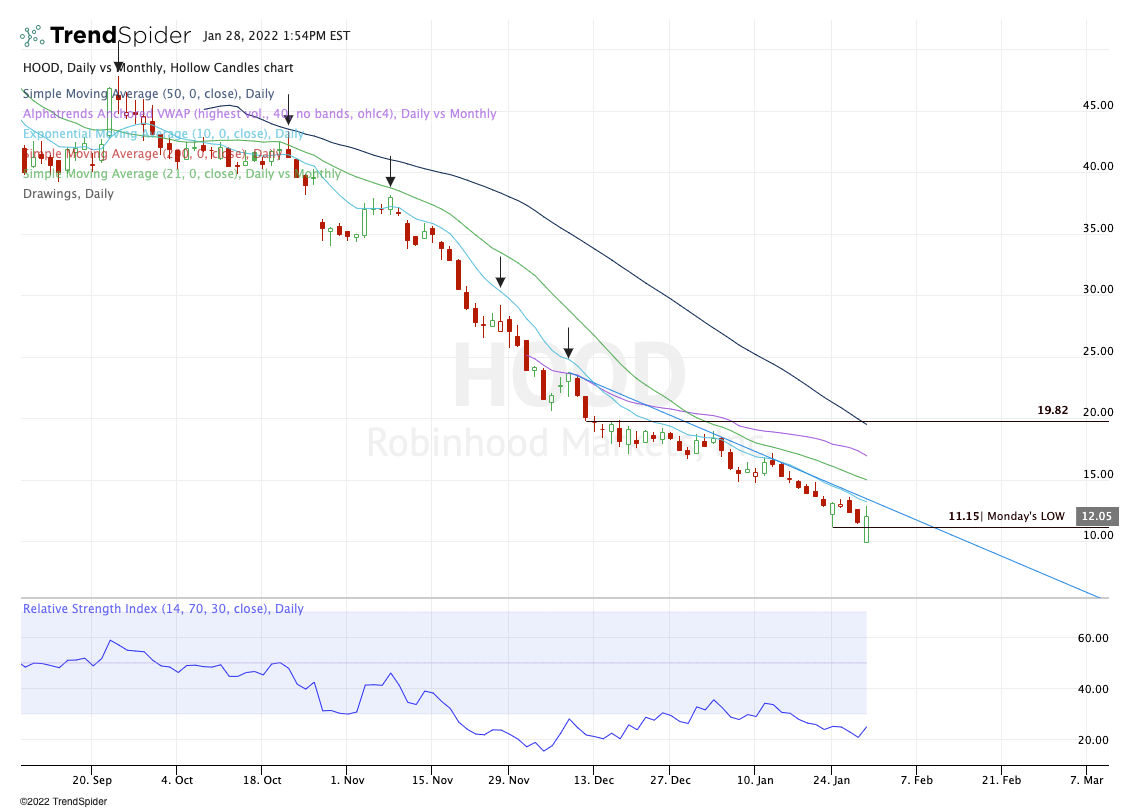Select the timestamp Jan 28, 2022 1:54PM EST

277,36
